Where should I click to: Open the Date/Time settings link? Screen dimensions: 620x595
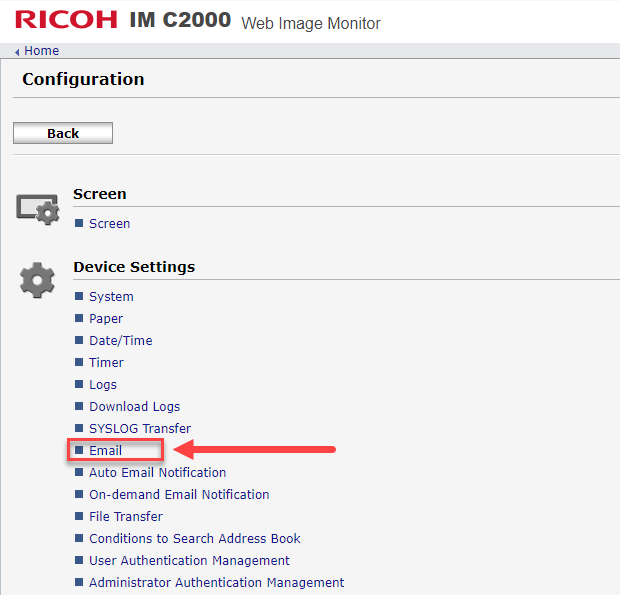(x=121, y=340)
